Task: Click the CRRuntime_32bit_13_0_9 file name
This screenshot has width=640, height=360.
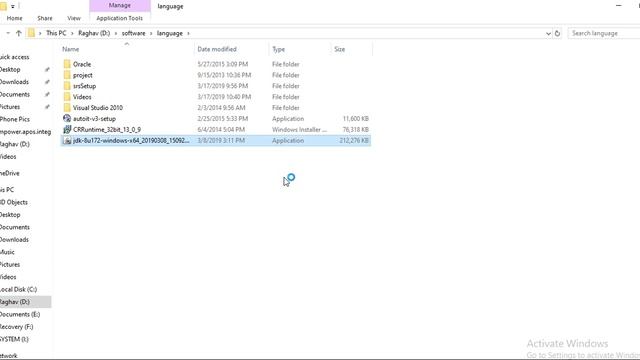Action: [107, 129]
